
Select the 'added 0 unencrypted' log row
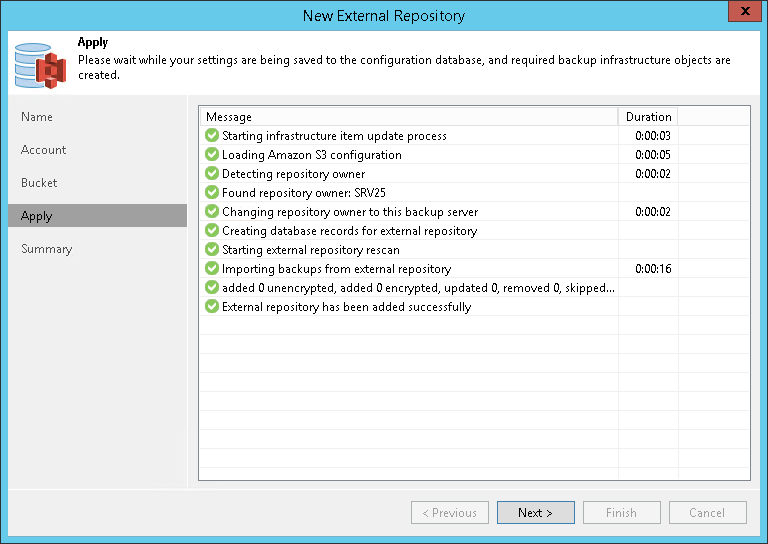418,288
